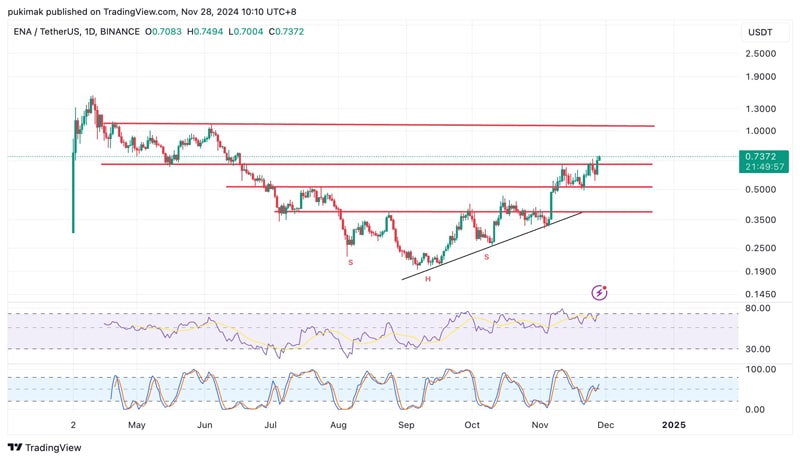Click the 0.1900 price axis label
The height and width of the screenshot is (460, 800).
(760, 271)
